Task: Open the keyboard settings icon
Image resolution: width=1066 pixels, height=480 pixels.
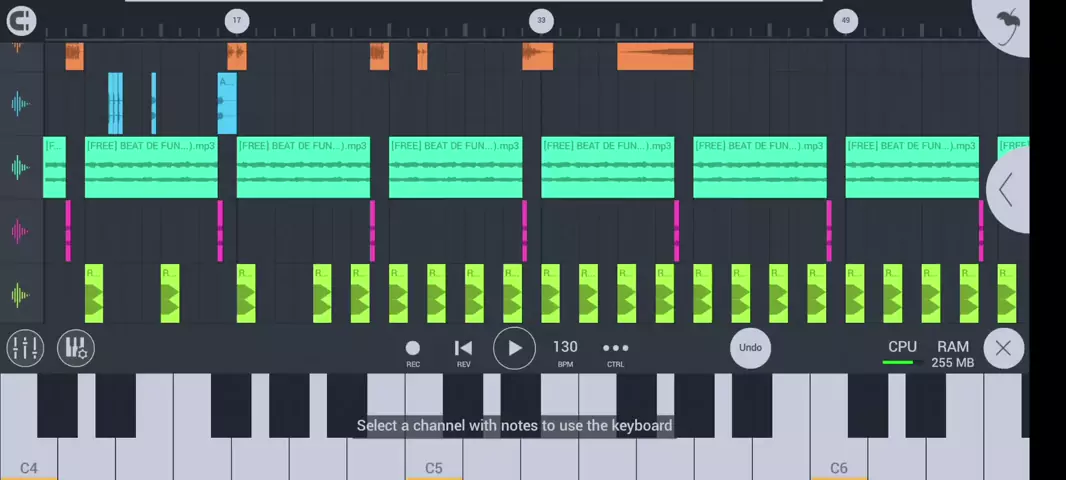Action: (x=76, y=348)
